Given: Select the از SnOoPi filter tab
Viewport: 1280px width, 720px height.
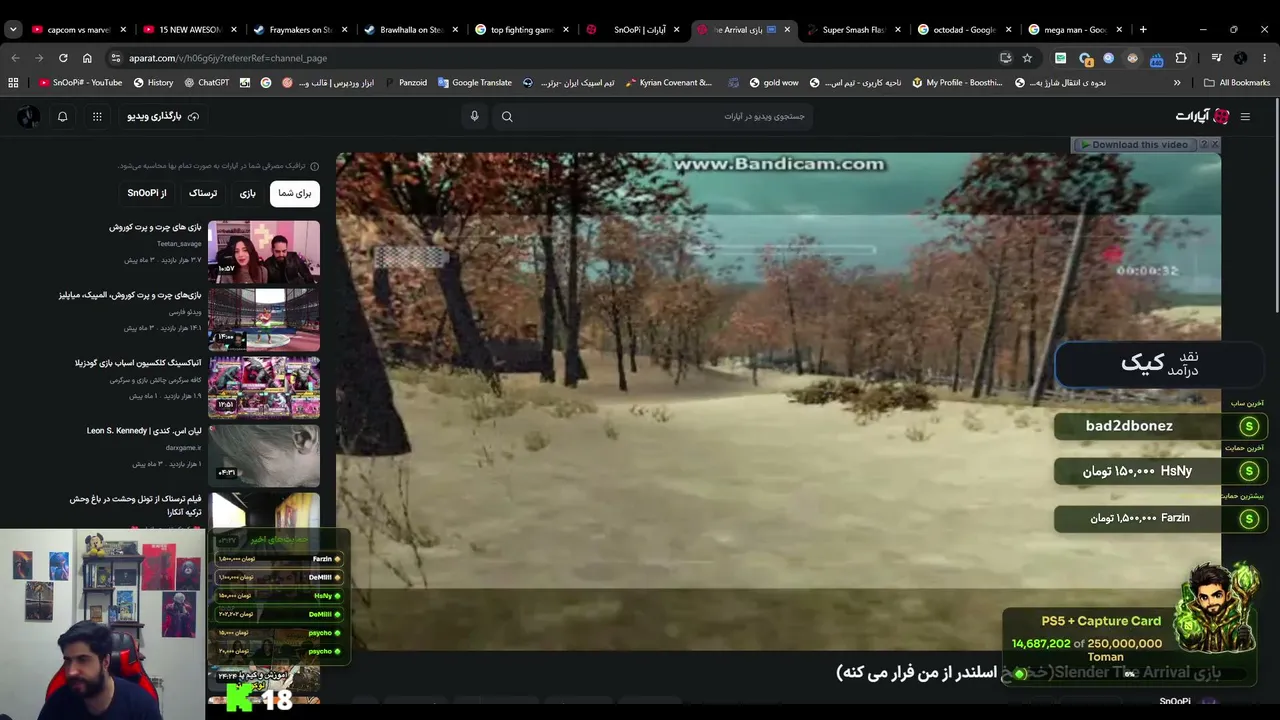Looking at the screenshot, I should tap(147, 193).
